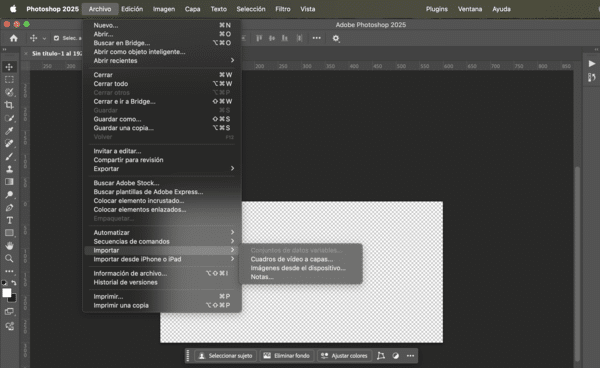The width and height of the screenshot is (600, 368).
Task: Expand the Exportar submenu
Action: 163,169
